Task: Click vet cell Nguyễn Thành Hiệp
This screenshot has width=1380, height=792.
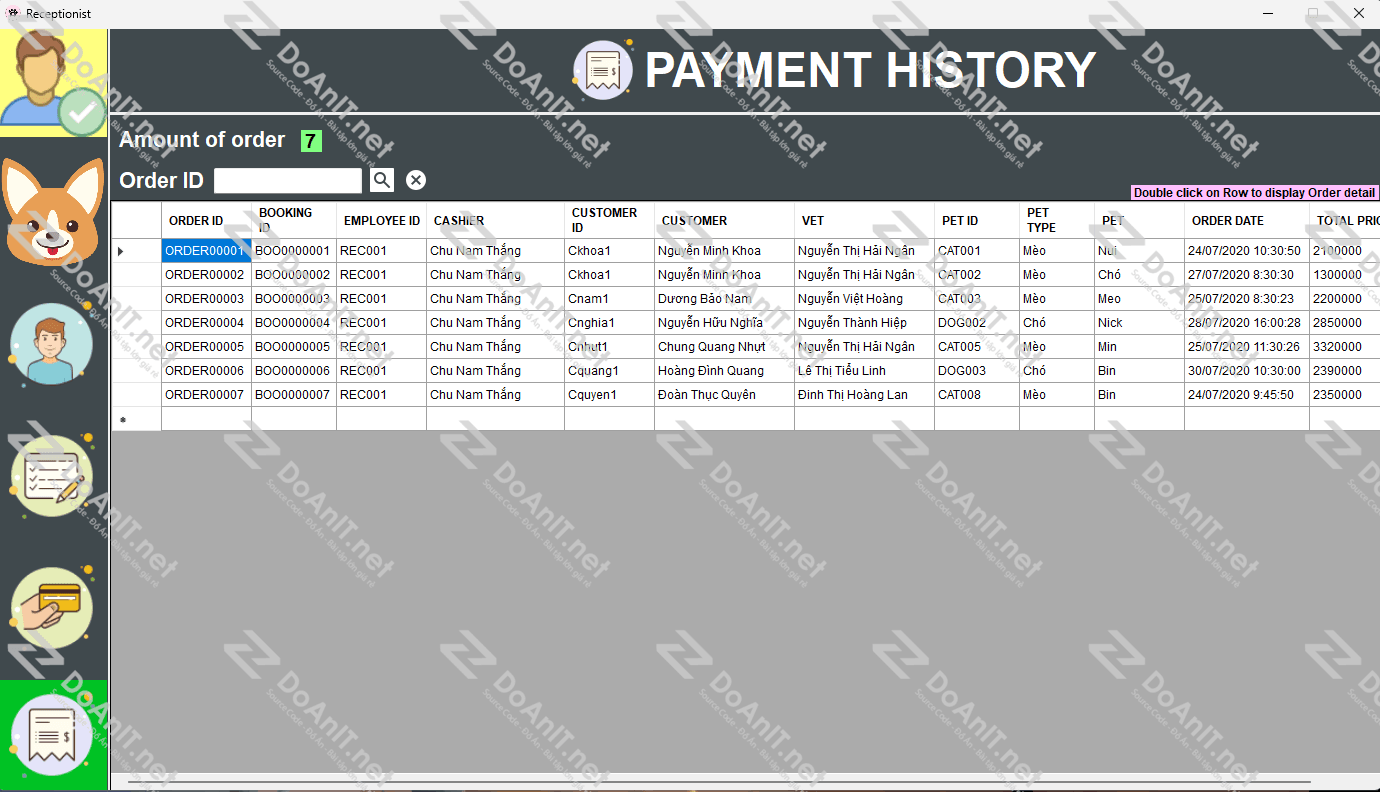Action: pos(864,323)
